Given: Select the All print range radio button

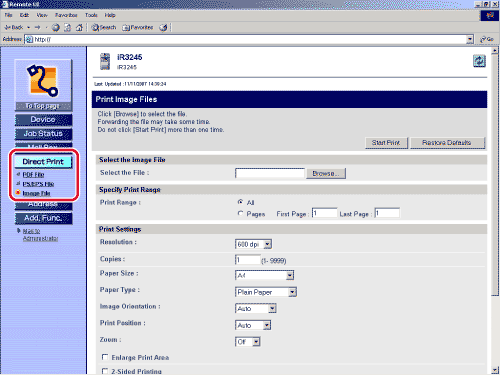Looking at the screenshot, I should 240,202.
